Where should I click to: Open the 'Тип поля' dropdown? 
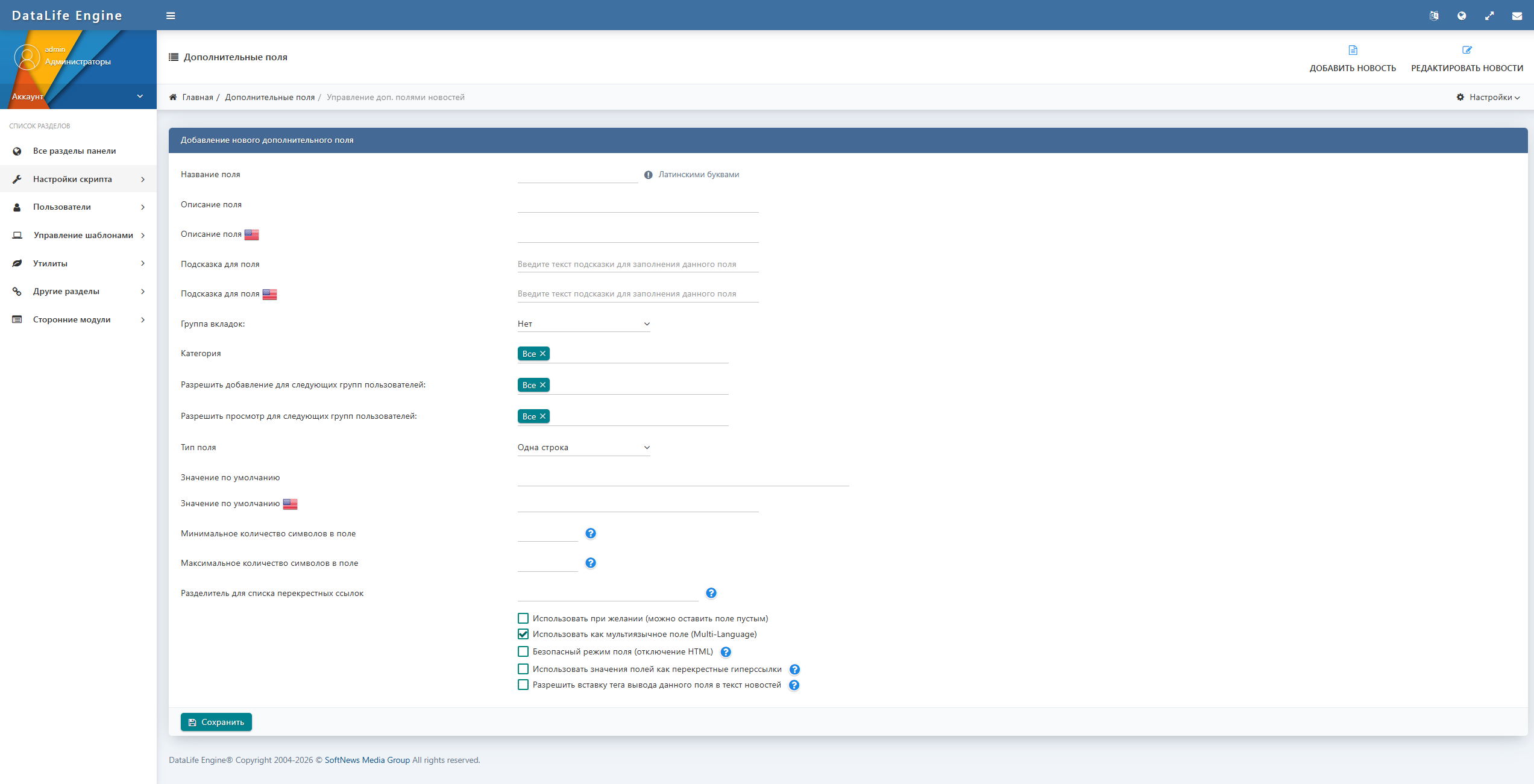click(x=583, y=448)
